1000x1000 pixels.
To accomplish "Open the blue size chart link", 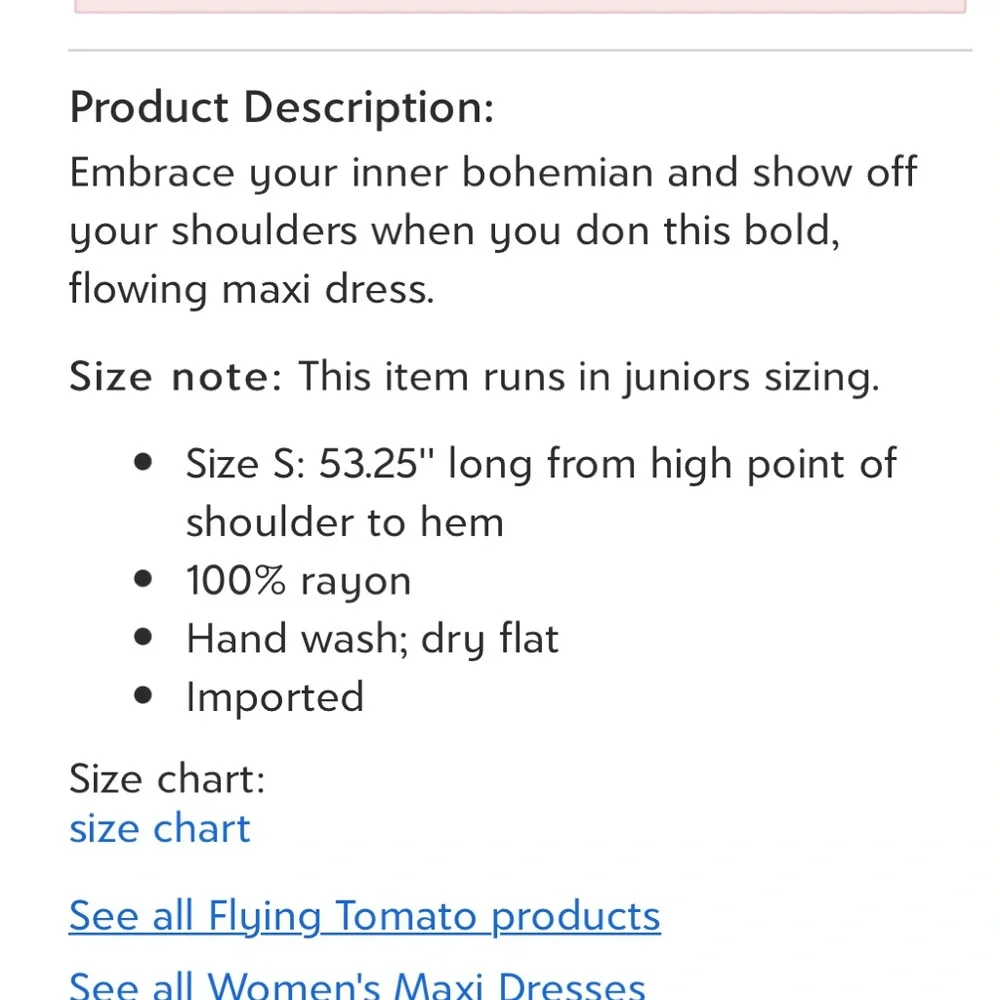I will pyautogui.click(x=160, y=829).
